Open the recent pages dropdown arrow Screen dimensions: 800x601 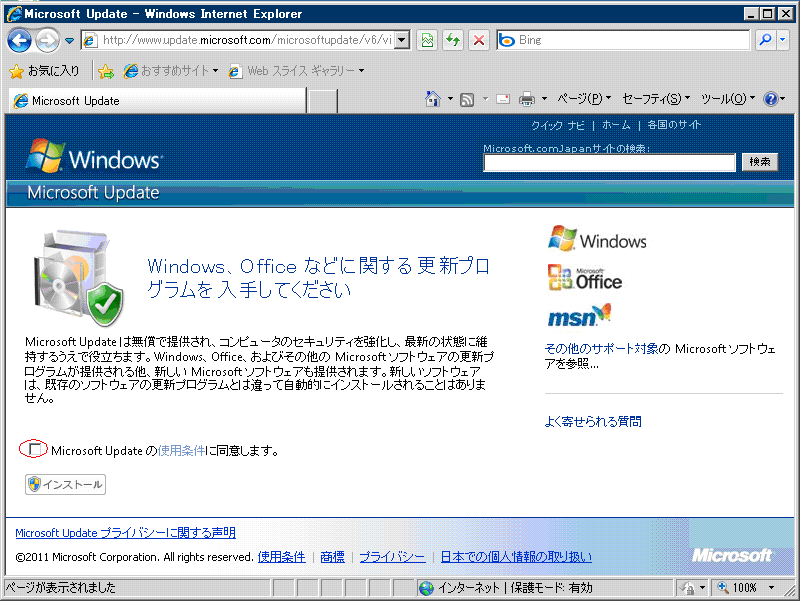(x=69, y=40)
